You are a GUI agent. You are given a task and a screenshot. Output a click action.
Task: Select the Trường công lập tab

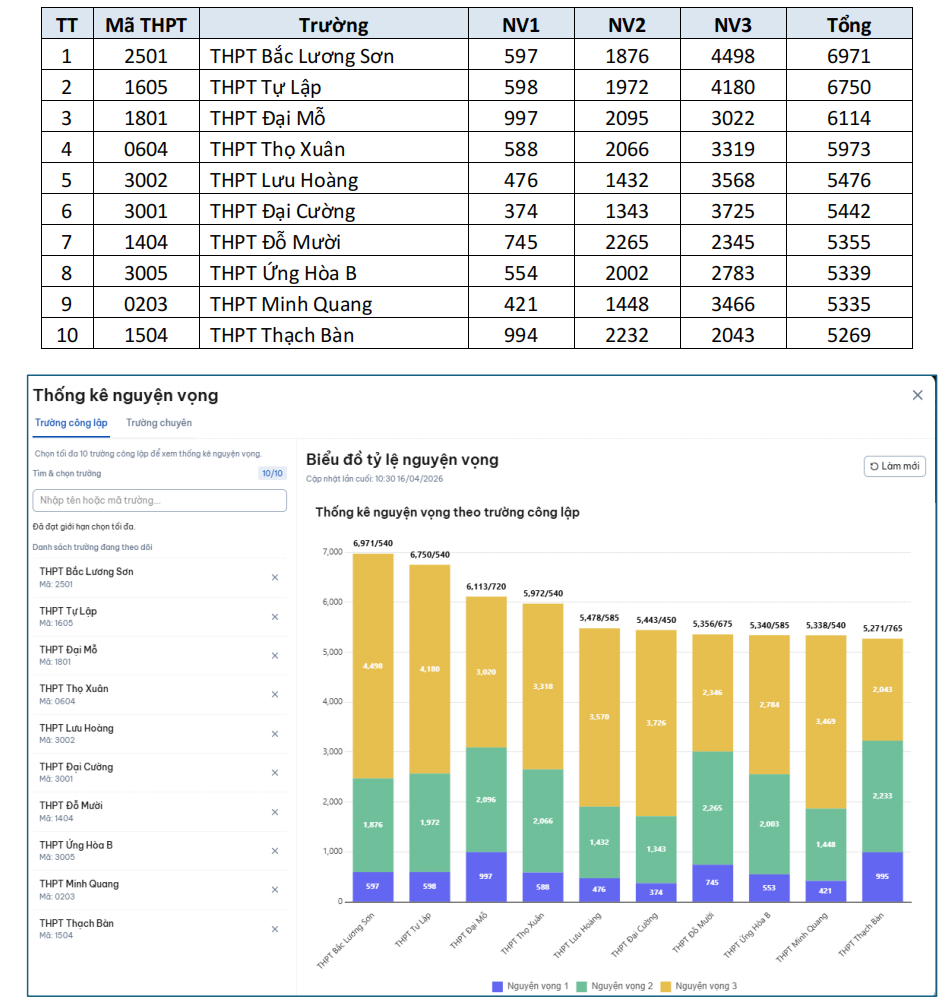[x=71, y=423]
